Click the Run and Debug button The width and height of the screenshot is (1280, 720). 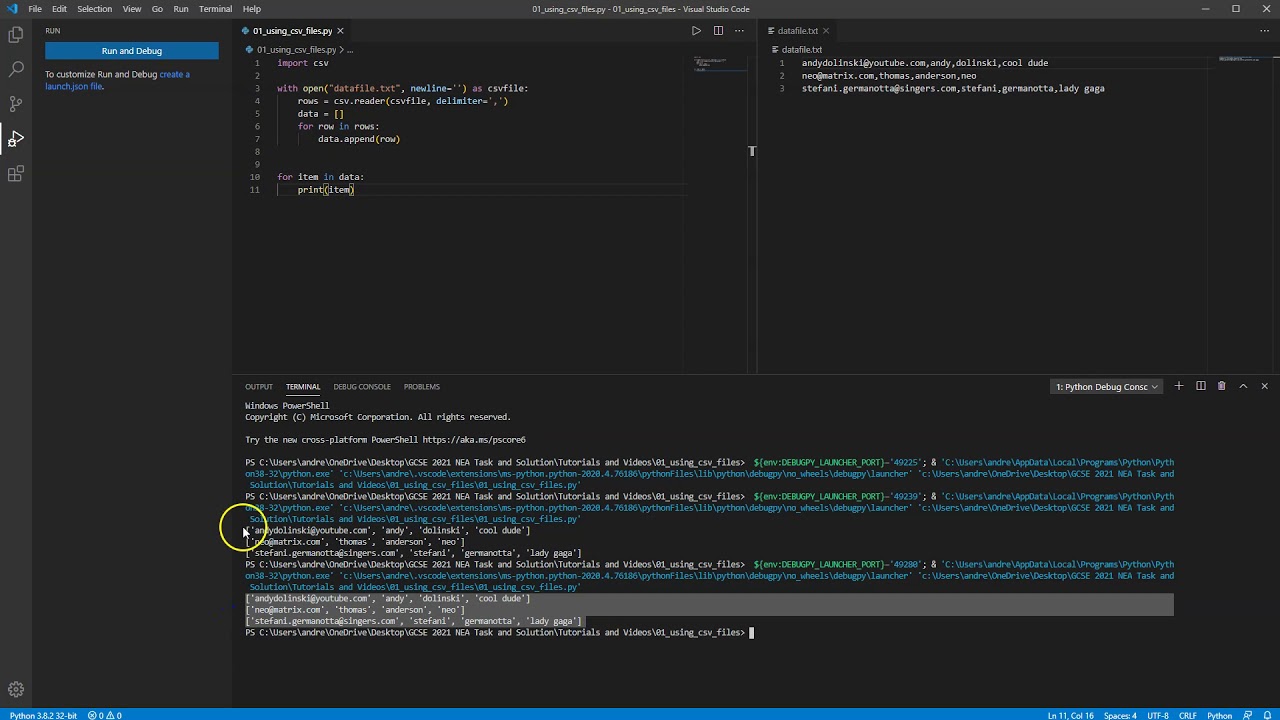(x=131, y=51)
